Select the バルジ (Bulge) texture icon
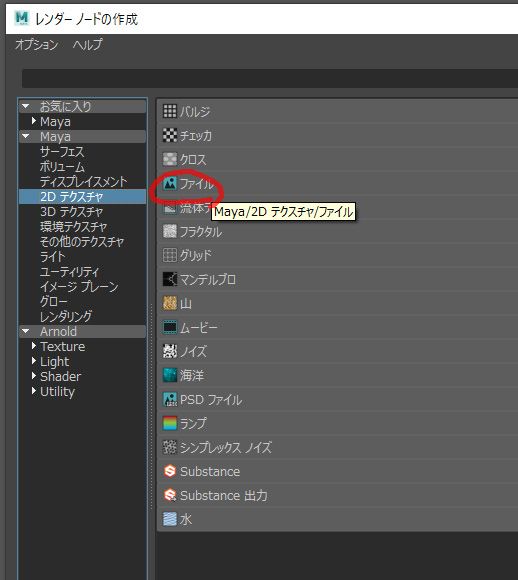518x580 pixels. tap(170, 111)
